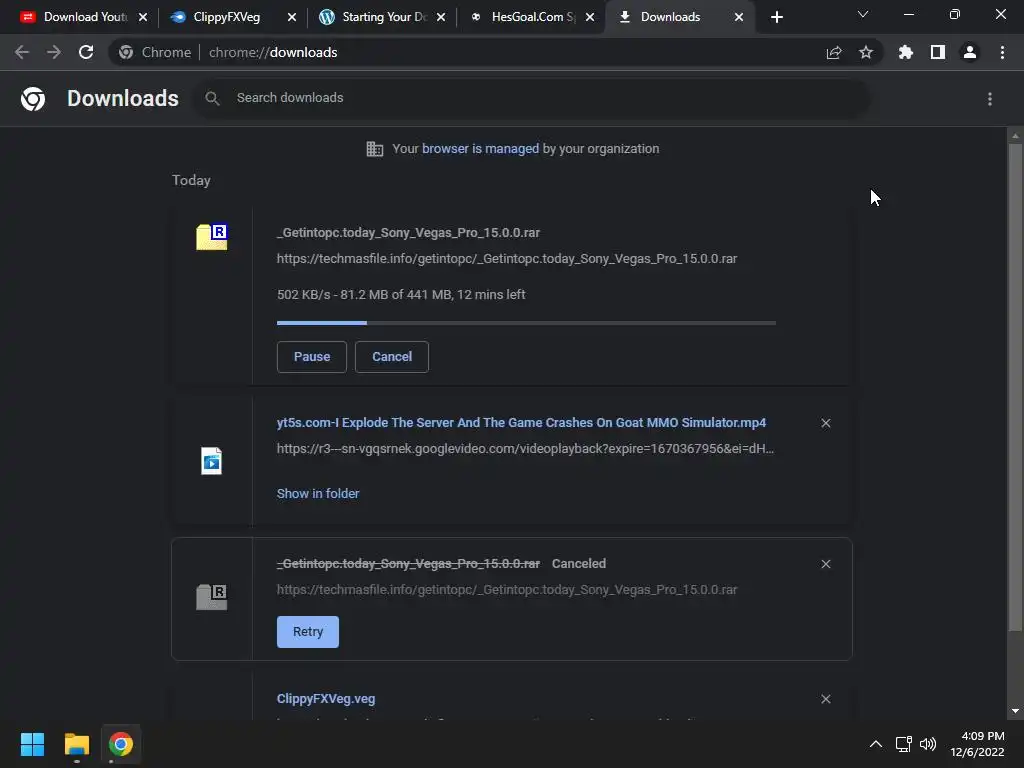Click the Chrome taskbar icon
The width and height of the screenshot is (1024, 768).
120,744
